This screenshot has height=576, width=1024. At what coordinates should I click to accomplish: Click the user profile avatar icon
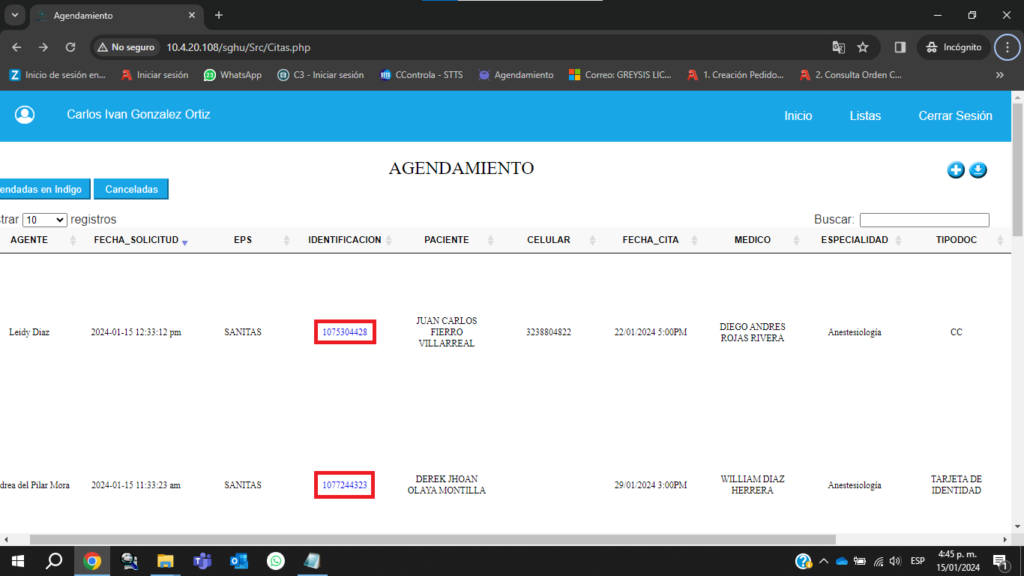click(25, 115)
